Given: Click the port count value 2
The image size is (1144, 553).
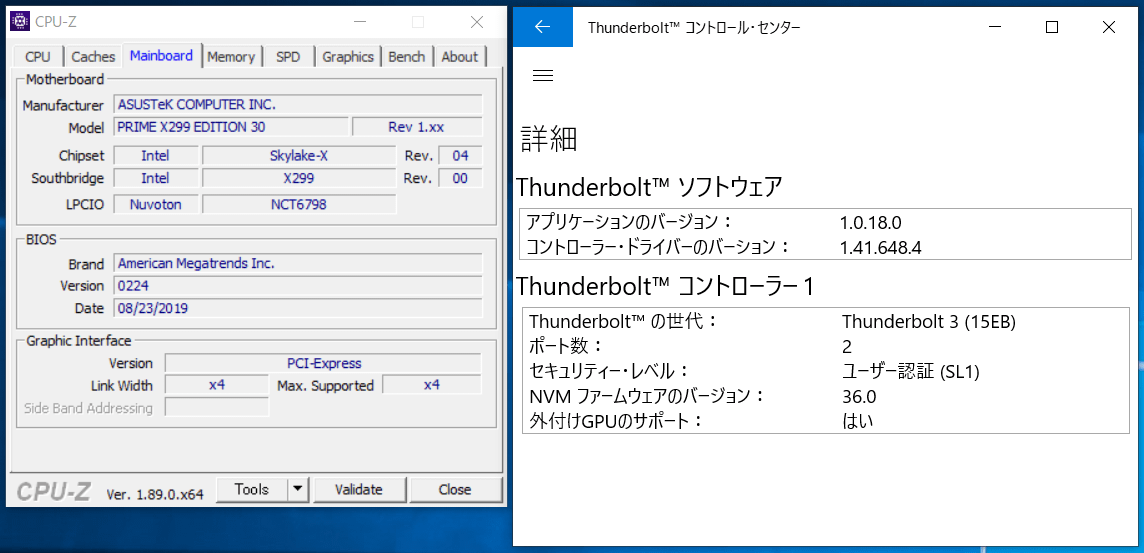Looking at the screenshot, I should (x=846, y=346).
